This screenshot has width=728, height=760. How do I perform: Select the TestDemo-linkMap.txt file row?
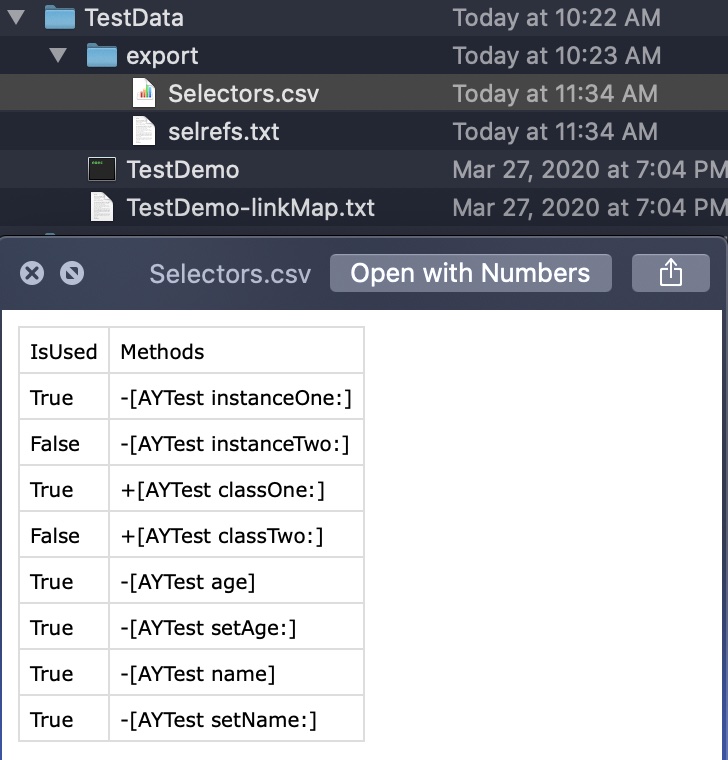(x=364, y=207)
